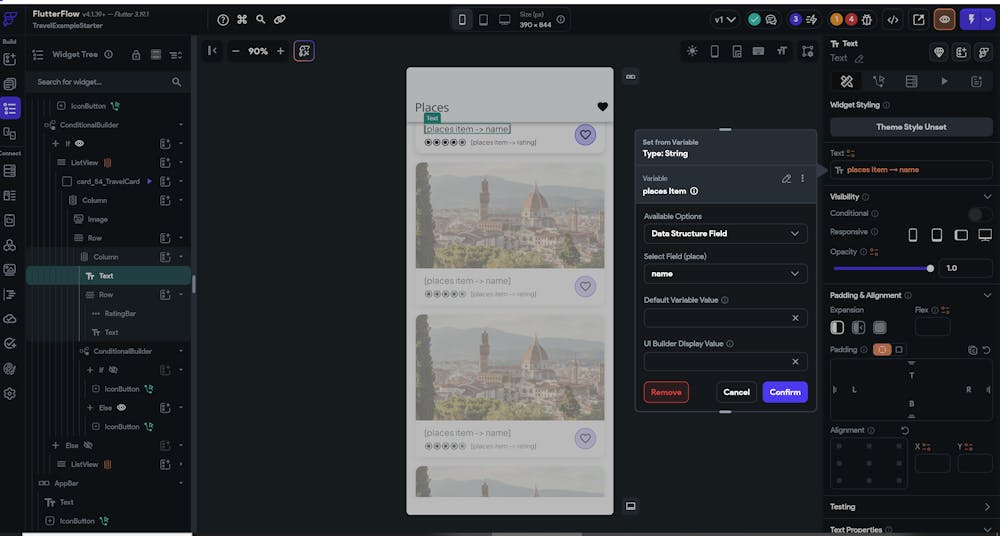Click the red Remove button
Viewport: 1000px width, 536px height.
coord(666,392)
